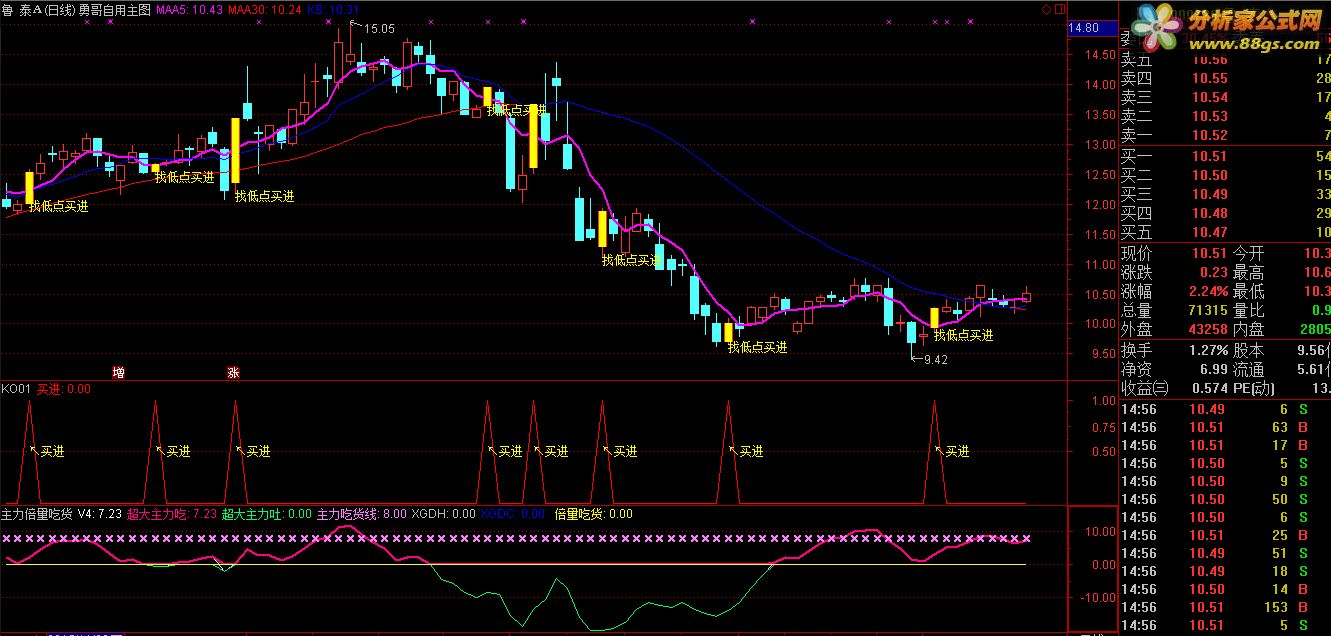Click the 外盘 43258 value
1331x636 pixels.
point(1206,329)
